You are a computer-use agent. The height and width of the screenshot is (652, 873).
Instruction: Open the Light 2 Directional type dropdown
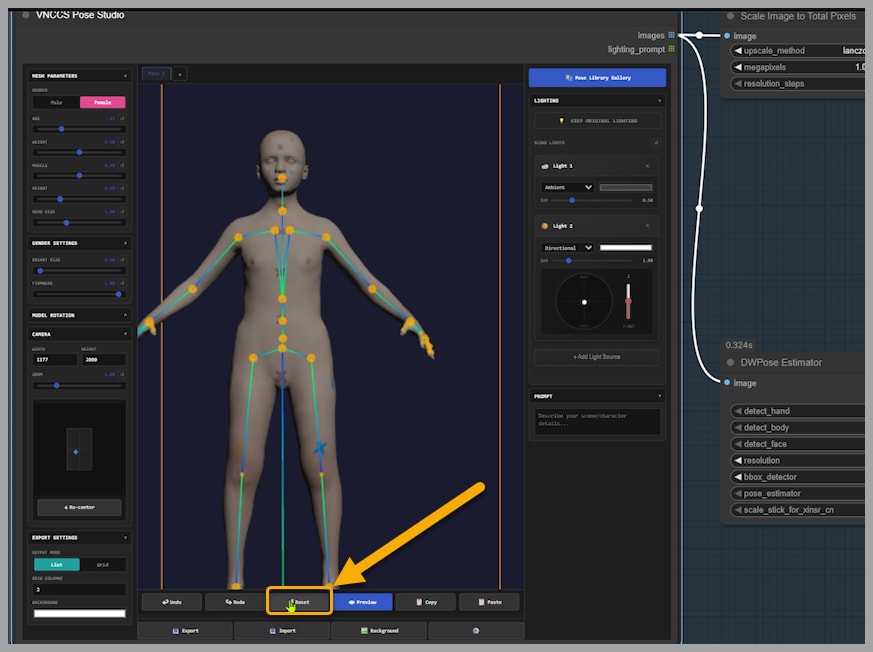point(567,248)
